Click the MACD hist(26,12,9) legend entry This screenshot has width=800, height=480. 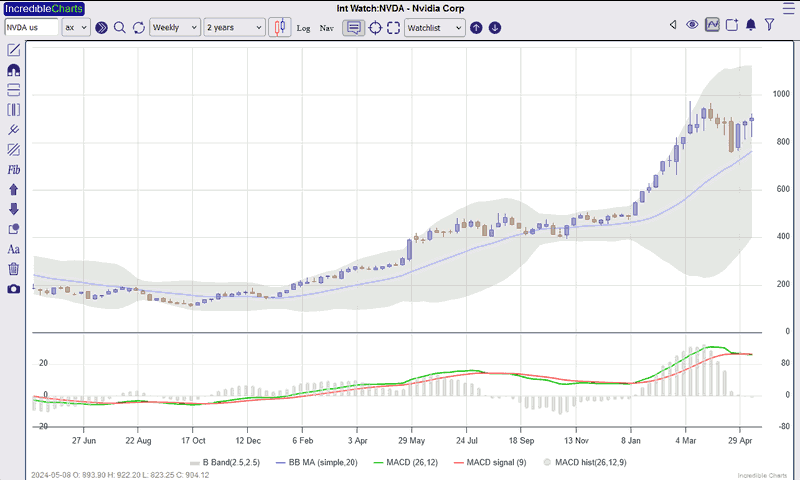point(585,463)
